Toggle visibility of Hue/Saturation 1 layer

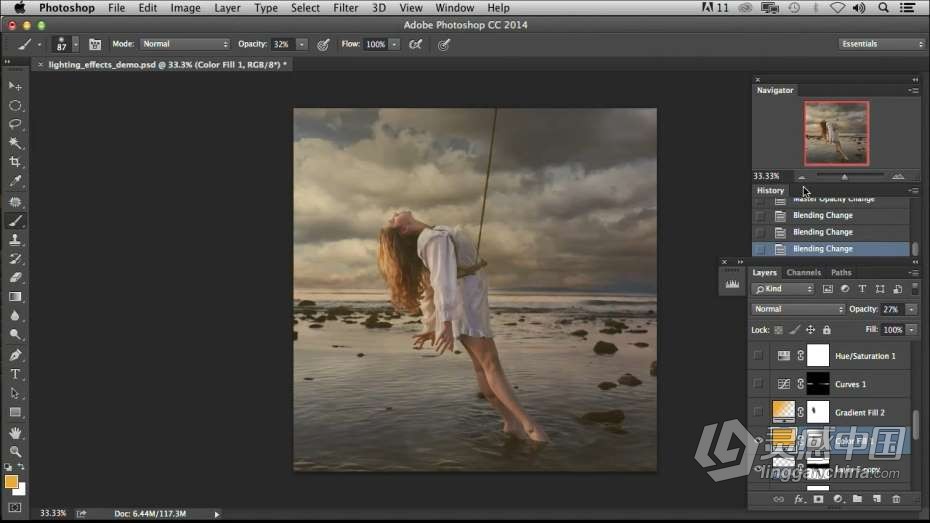(x=758, y=356)
